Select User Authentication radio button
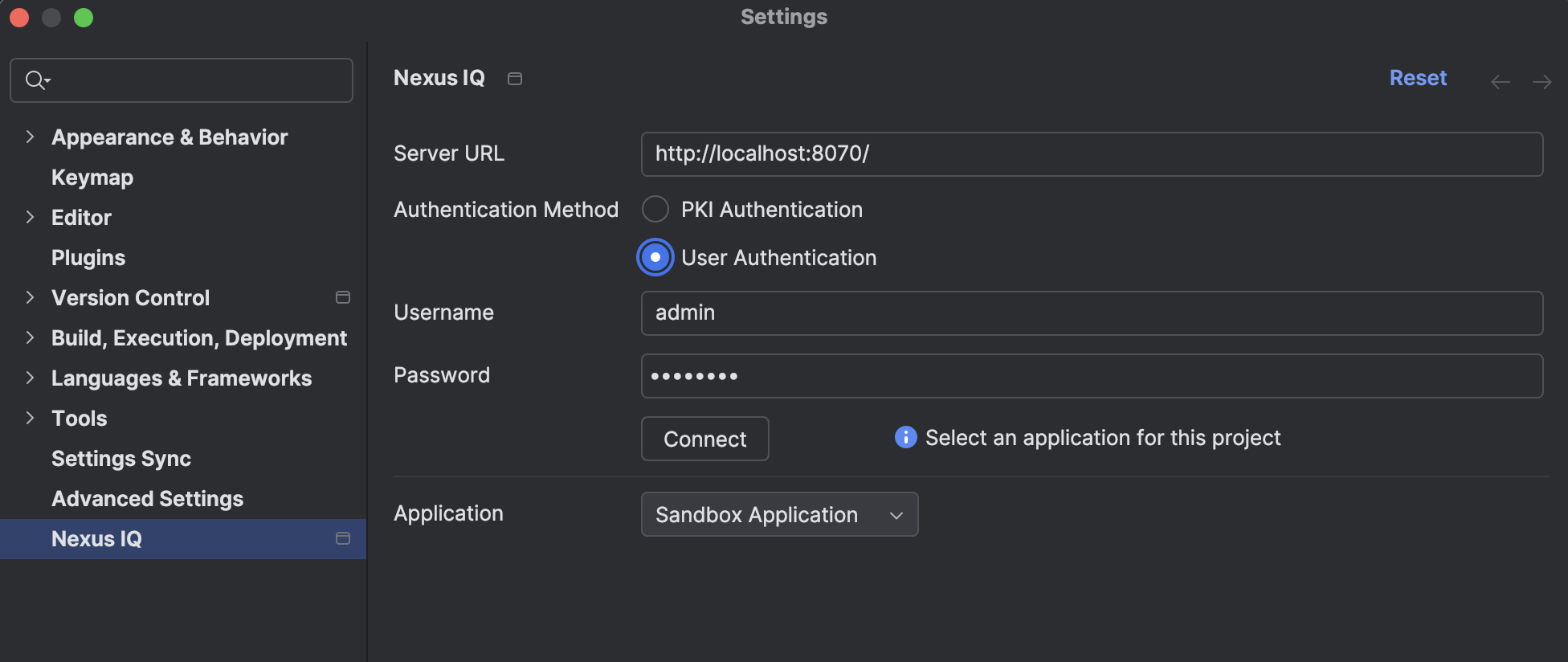Image resolution: width=1568 pixels, height=662 pixels. tap(655, 257)
